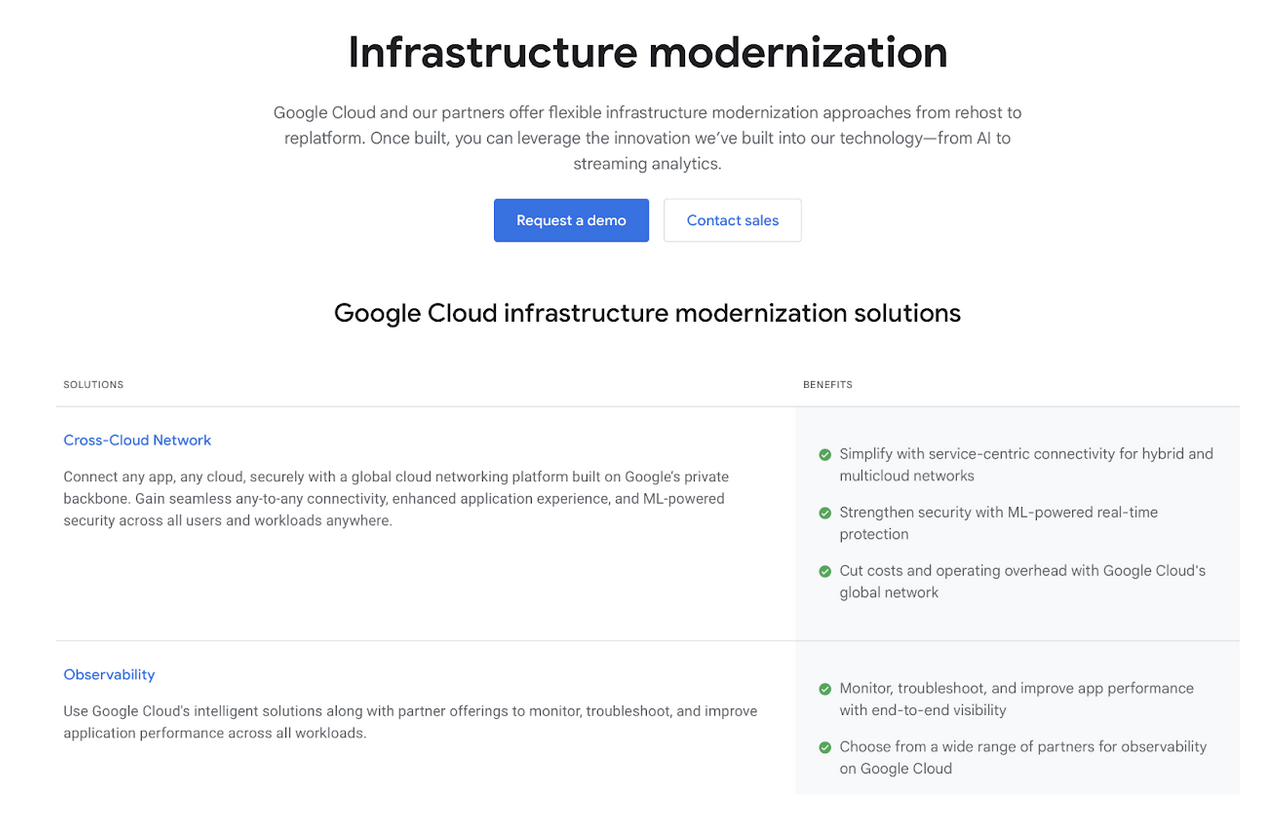Open the Cross-Cloud Network link
This screenshot has width=1278, height=824.
pos(137,440)
